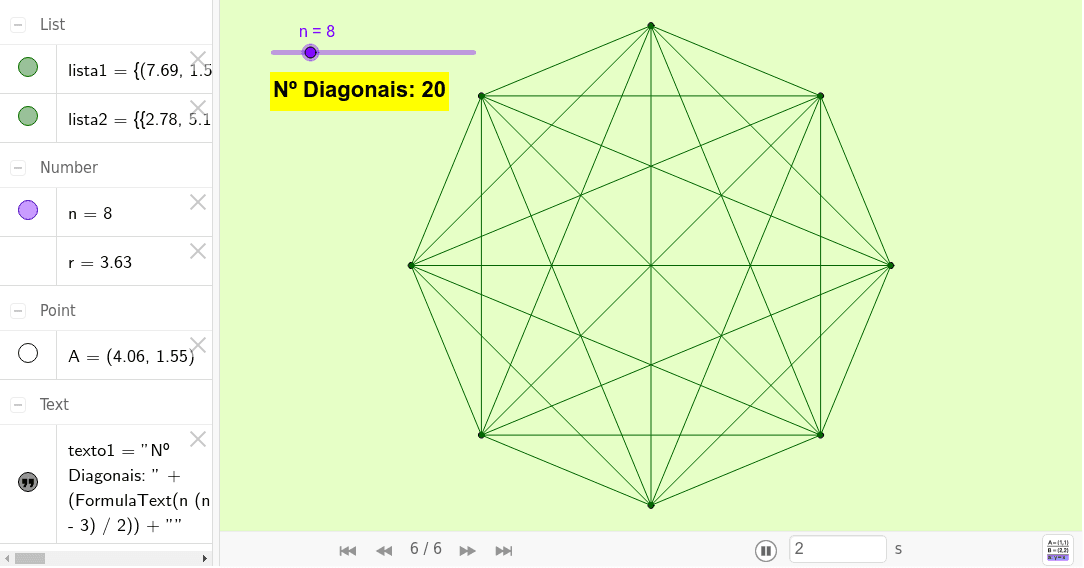Image resolution: width=1084 pixels, height=568 pixels.
Task: Jump to first construction step
Action: [x=348, y=551]
